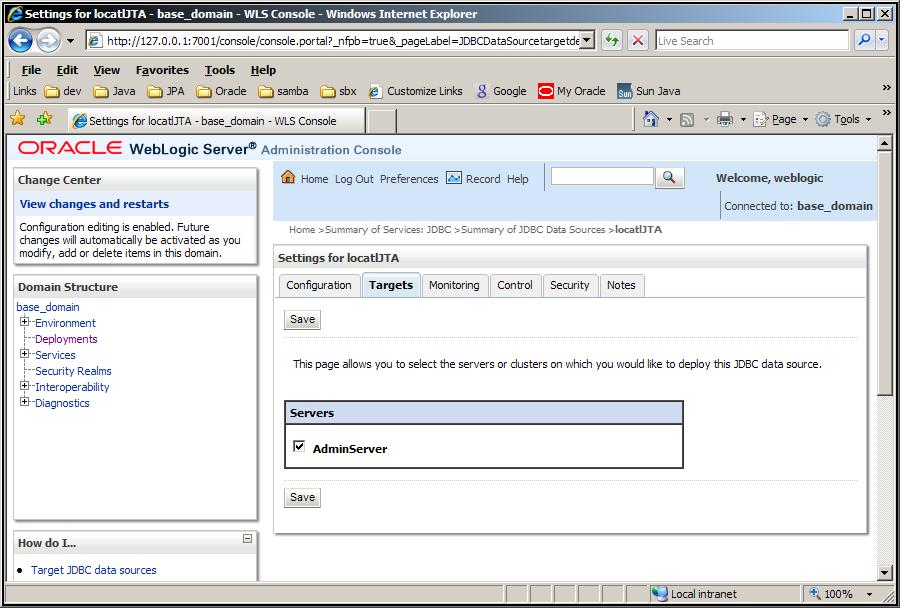Expand the Services tree node
900x608 pixels.
pyautogui.click(x=25, y=354)
